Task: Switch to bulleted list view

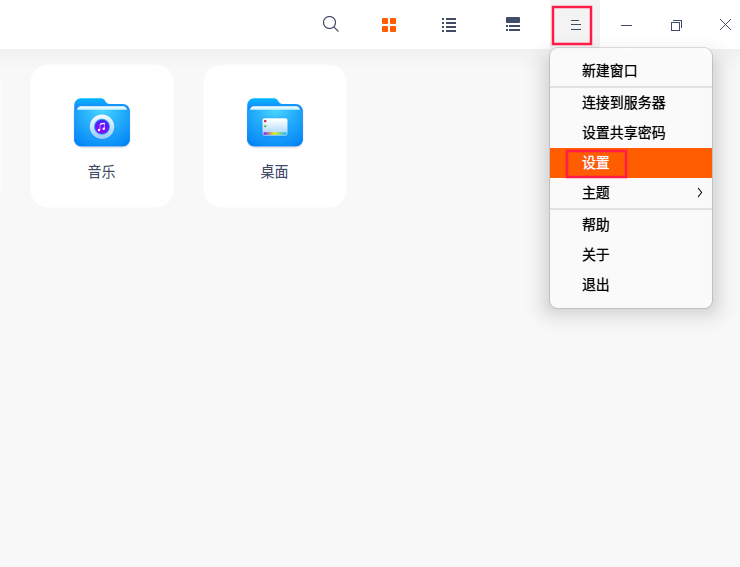Action: tap(449, 25)
